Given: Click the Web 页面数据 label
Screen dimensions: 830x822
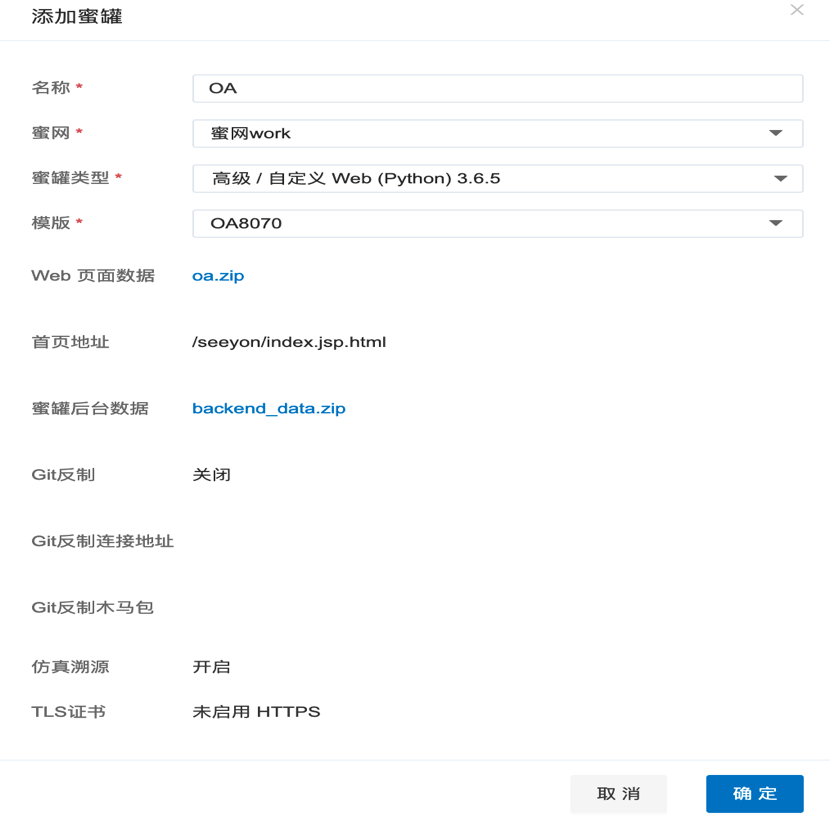Looking at the screenshot, I should [x=93, y=275].
